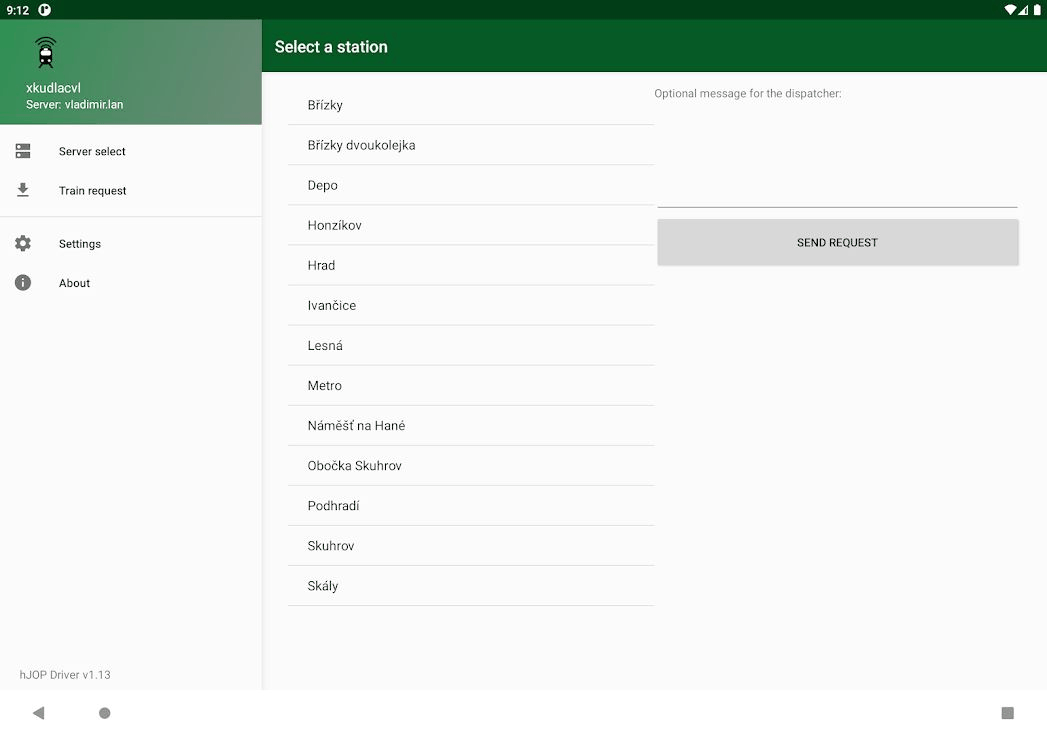Image resolution: width=1047 pixels, height=736 pixels.
Task: Click the hJOP Driver v1.13 label
Action: pyautogui.click(x=63, y=675)
